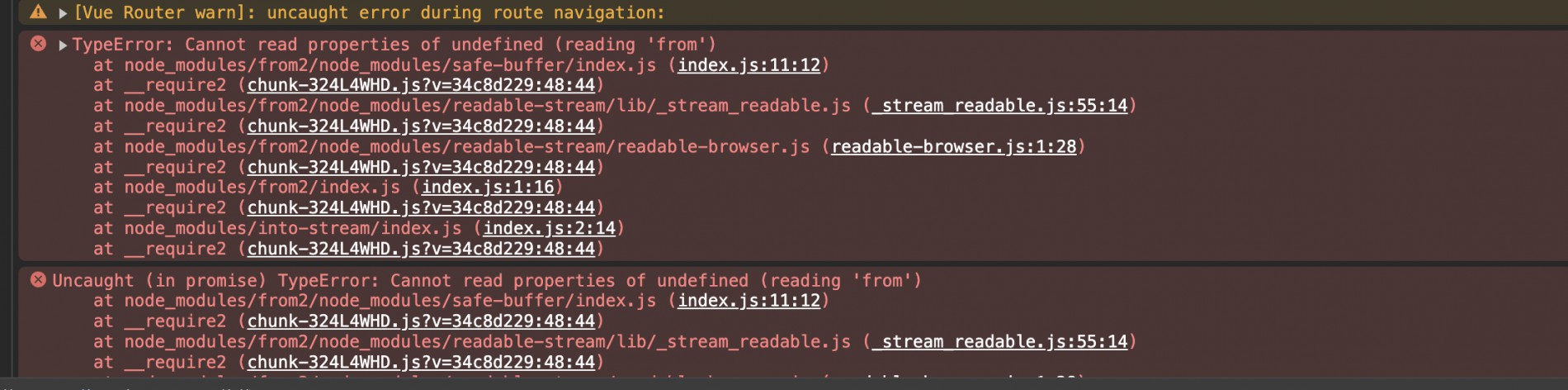Click the Uncaught (in promise) TypeError message text

click(487, 281)
